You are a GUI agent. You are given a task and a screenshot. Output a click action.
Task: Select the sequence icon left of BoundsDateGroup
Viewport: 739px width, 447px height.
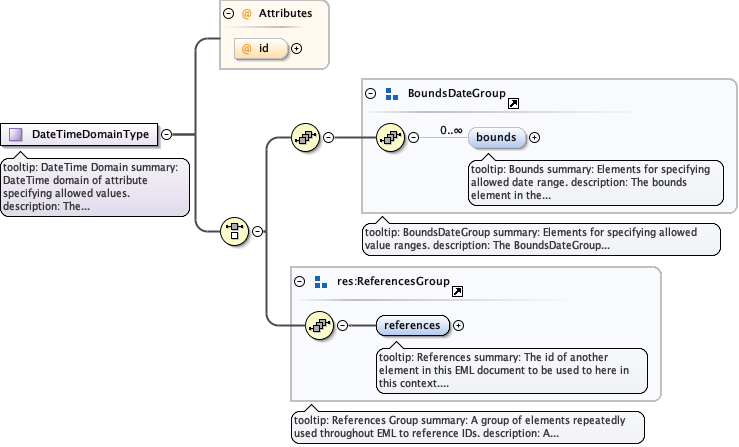[304, 137]
